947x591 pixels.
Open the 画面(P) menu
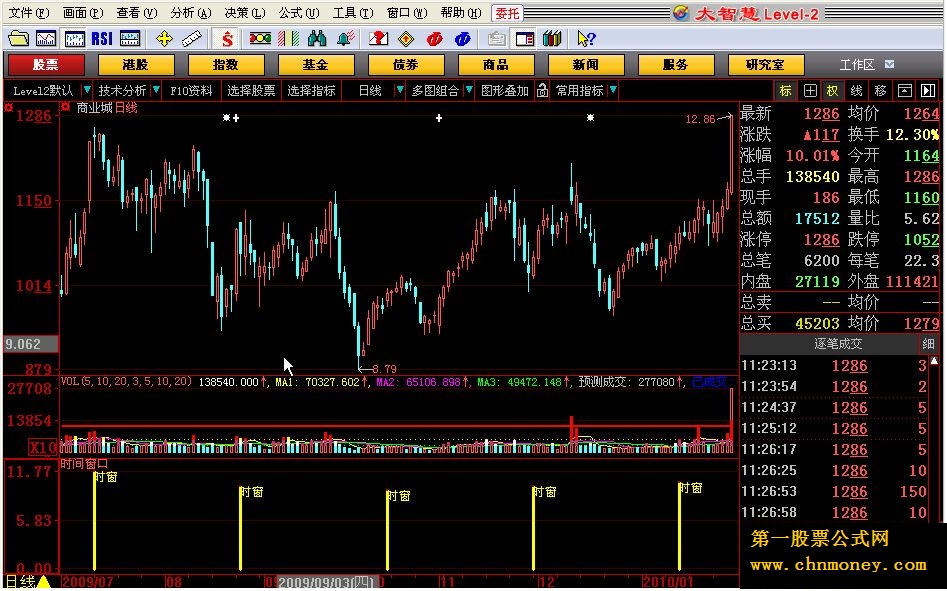click(x=83, y=13)
